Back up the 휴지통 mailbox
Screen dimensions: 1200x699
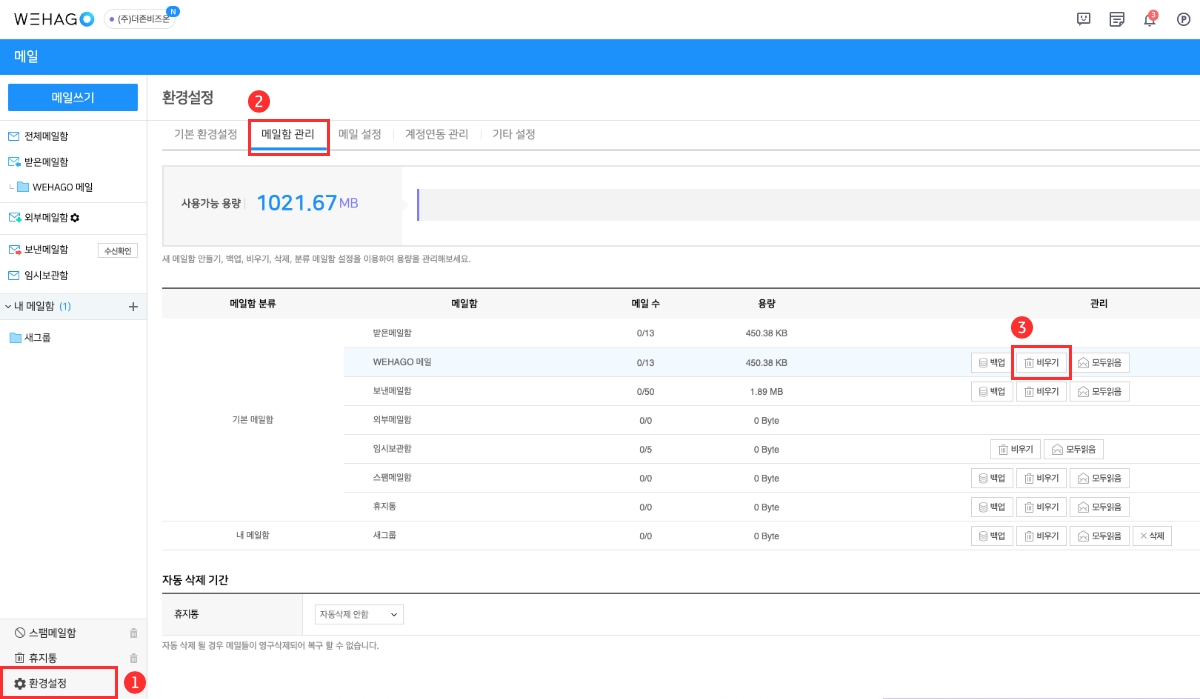click(991, 507)
